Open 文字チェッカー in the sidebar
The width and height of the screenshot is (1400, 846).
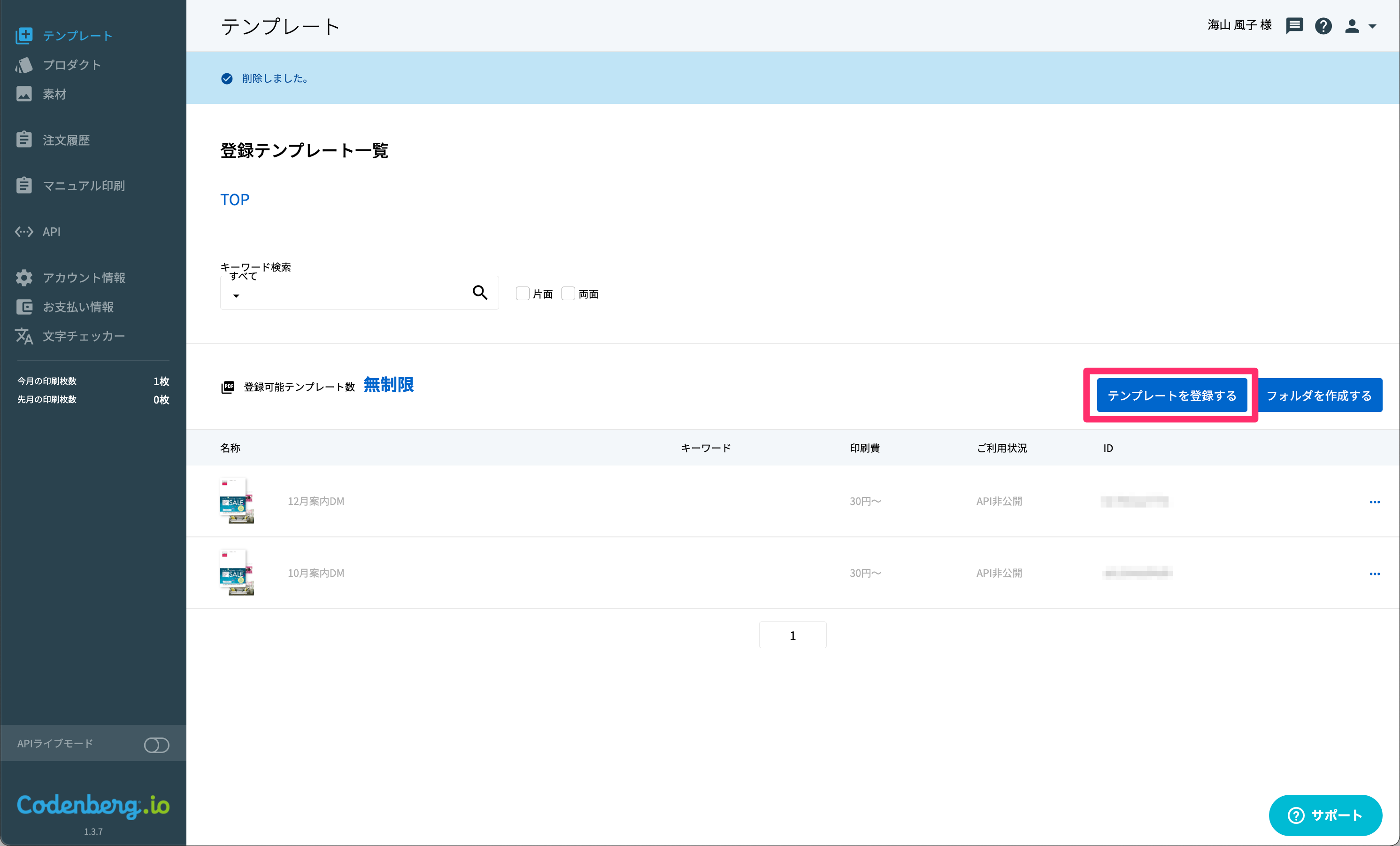click(x=84, y=336)
